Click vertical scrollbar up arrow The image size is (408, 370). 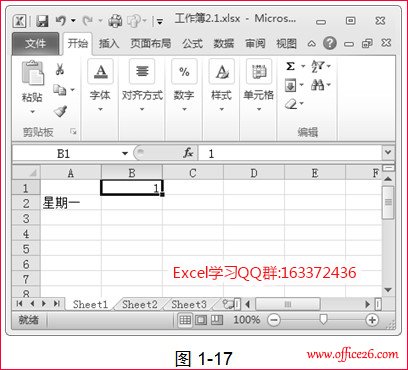point(388,179)
